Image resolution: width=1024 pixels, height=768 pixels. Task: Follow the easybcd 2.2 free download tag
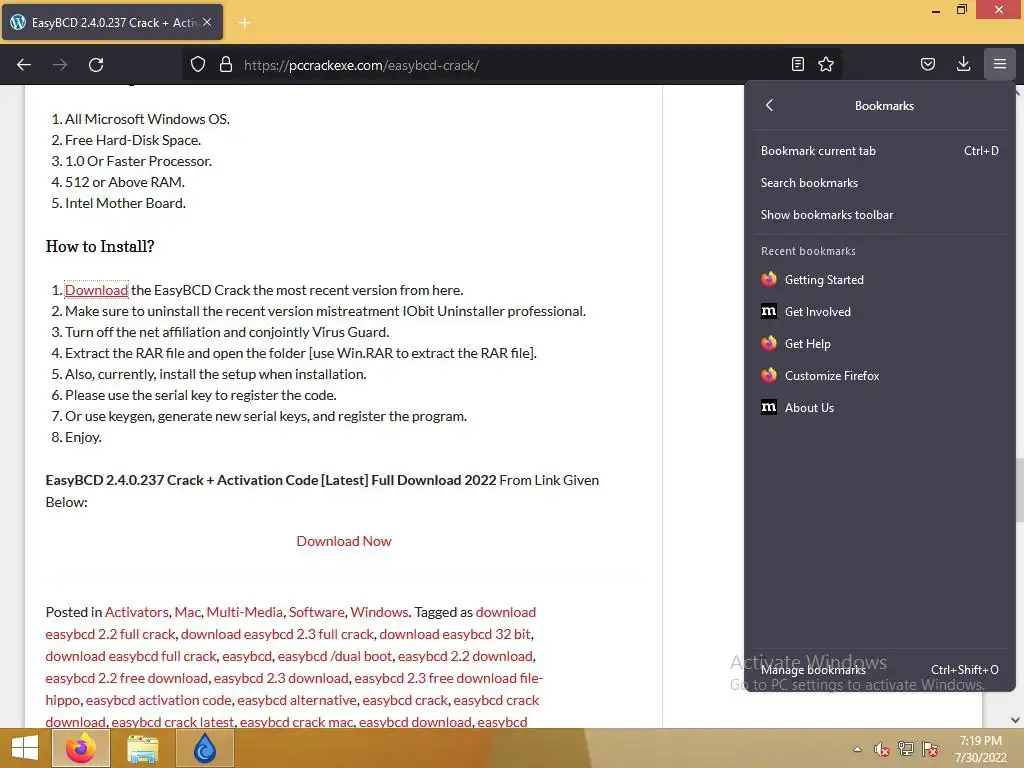point(127,678)
